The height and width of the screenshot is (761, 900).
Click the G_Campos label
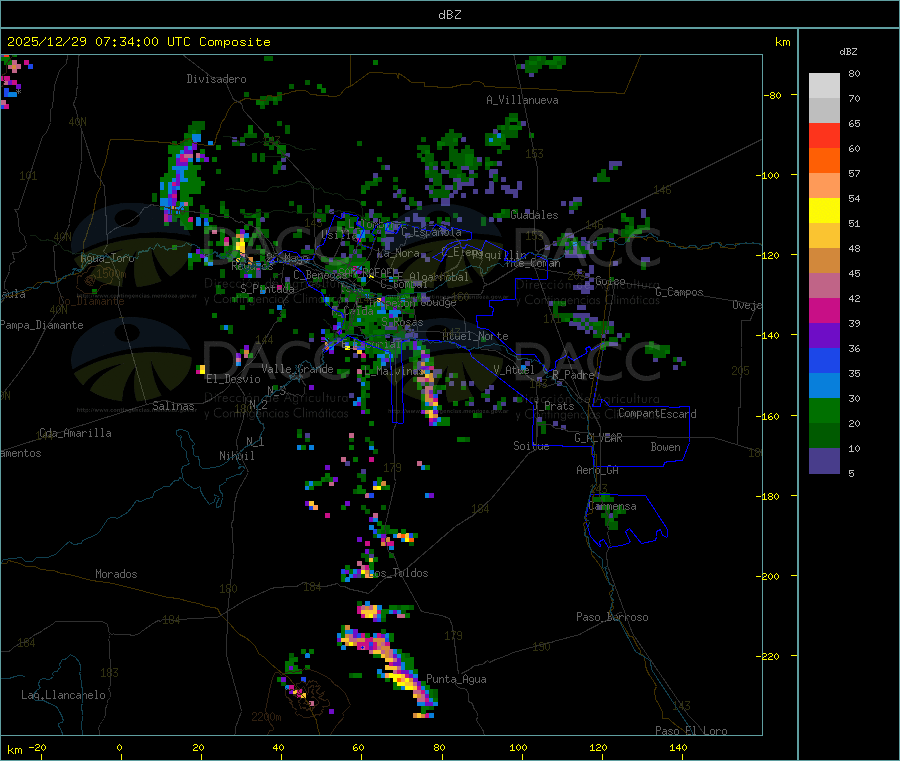(x=679, y=292)
